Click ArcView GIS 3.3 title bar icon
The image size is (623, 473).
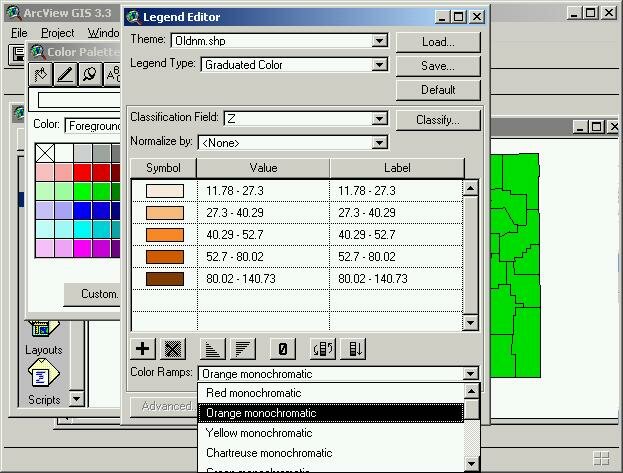[x=13, y=13]
